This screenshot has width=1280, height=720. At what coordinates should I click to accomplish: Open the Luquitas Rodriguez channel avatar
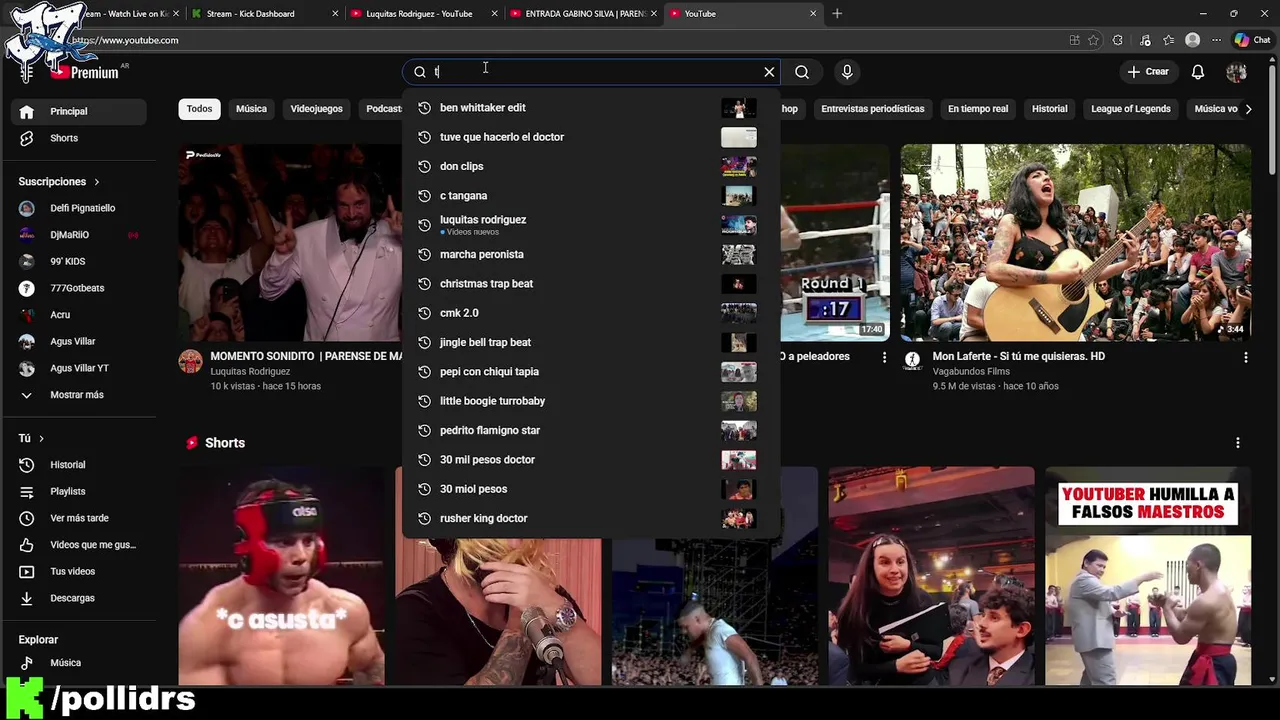coord(190,361)
